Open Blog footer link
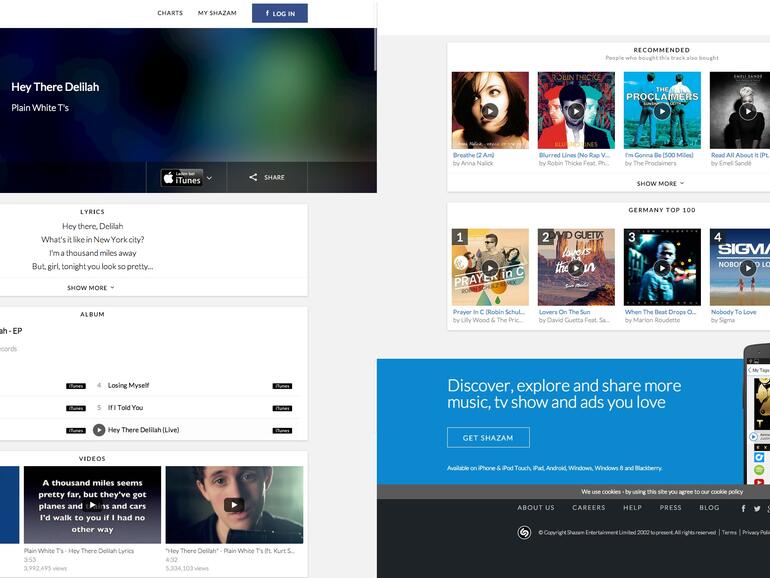Image resolution: width=770 pixels, height=578 pixels. point(709,508)
